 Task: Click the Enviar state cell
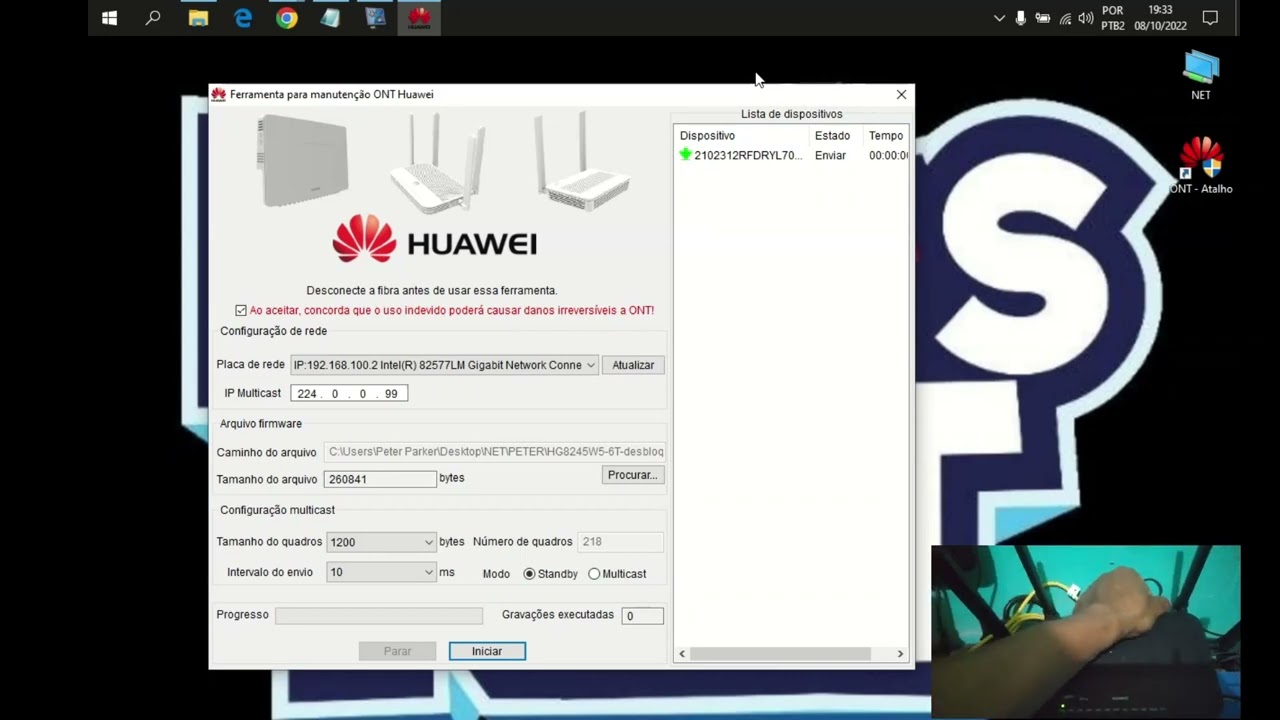[830, 155]
